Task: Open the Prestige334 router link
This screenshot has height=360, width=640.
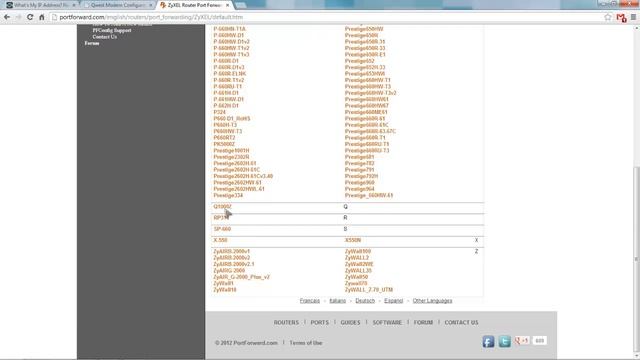Action: click(x=228, y=196)
